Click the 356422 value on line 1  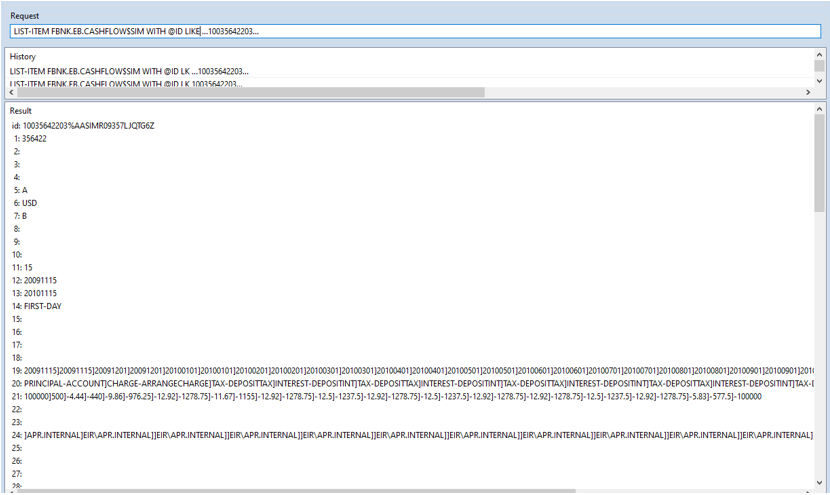[35, 138]
